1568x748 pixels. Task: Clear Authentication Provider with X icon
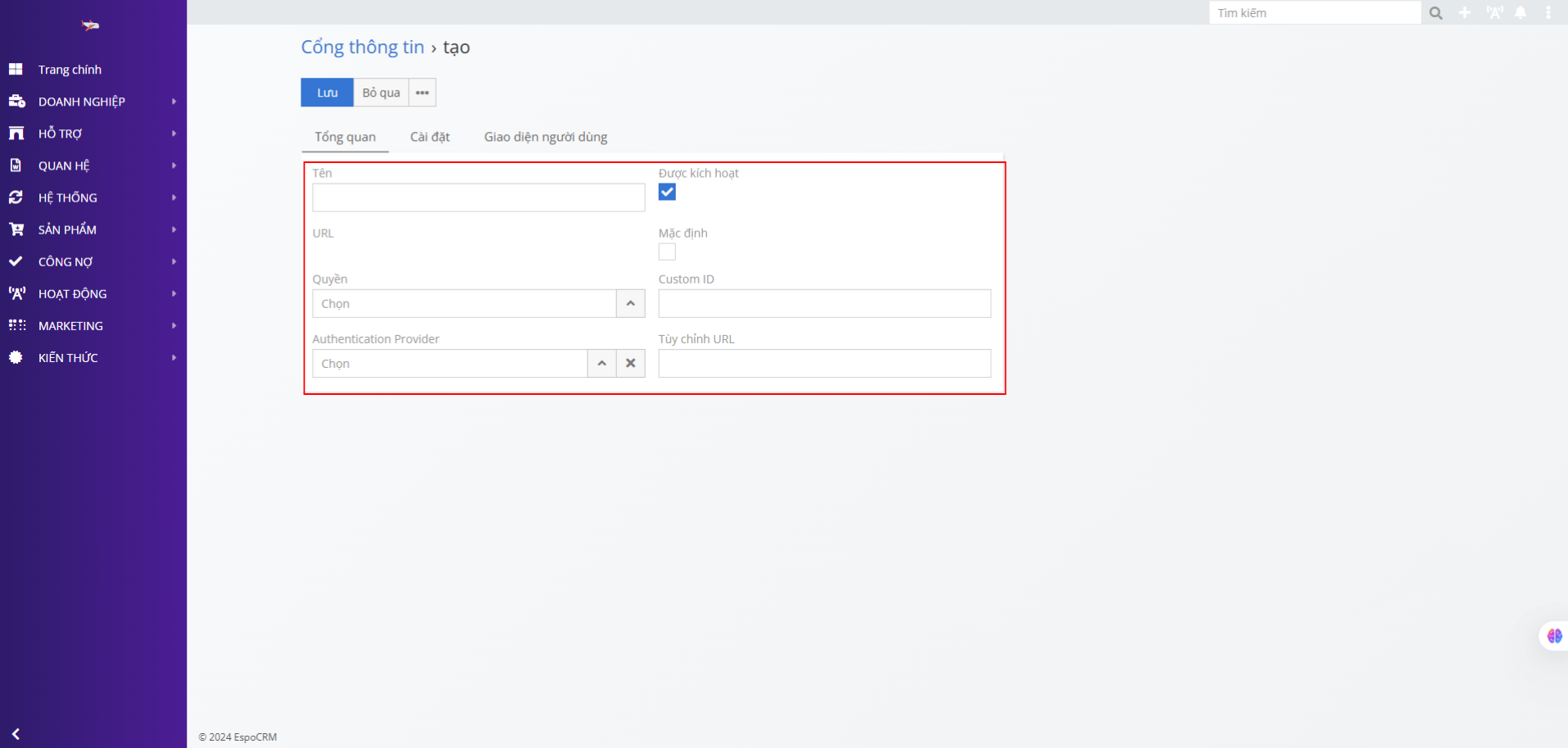[x=631, y=363]
